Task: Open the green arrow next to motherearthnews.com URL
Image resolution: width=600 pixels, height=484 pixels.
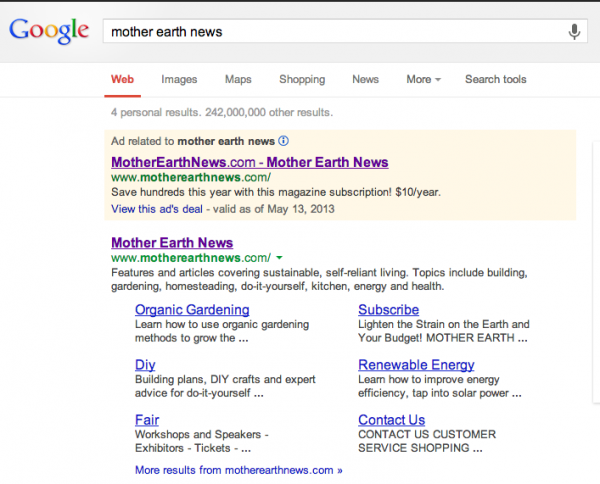Action: point(279,258)
